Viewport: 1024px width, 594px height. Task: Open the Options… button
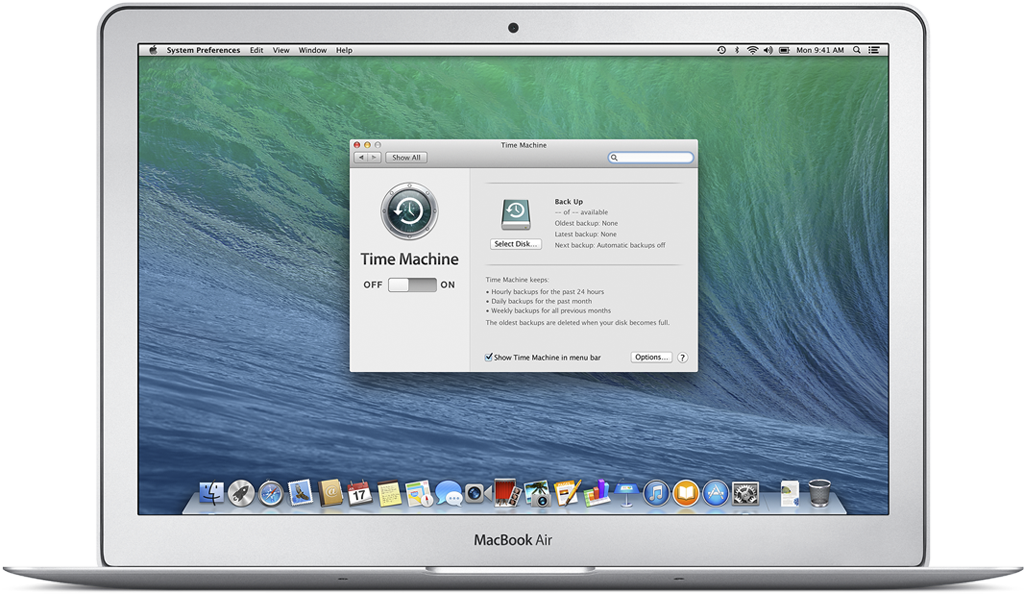[652, 357]
